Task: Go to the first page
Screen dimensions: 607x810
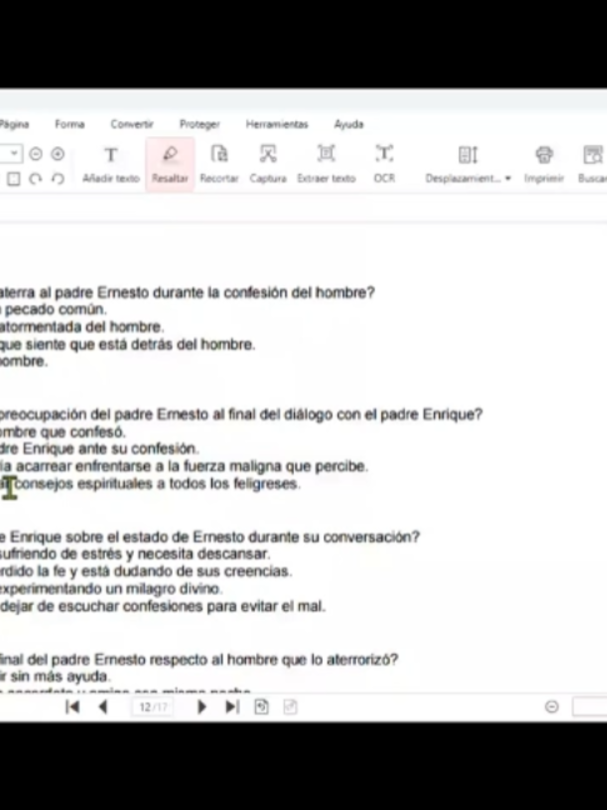Action: click(73, 707)
